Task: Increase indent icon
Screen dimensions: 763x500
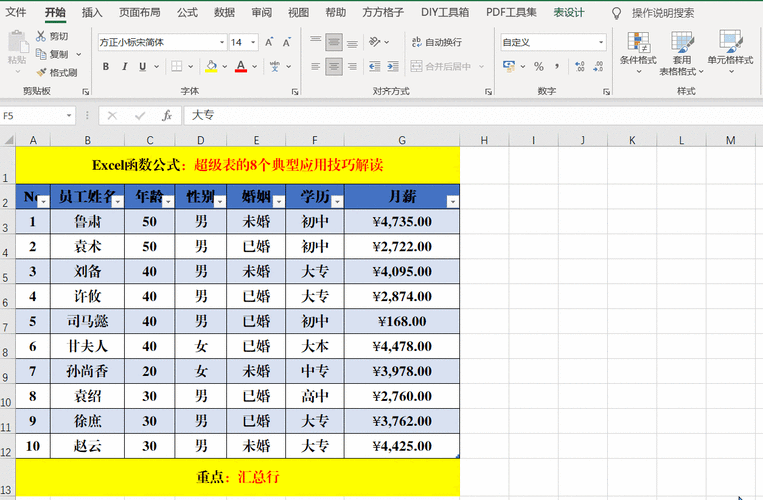Action: tap(393, 67)
